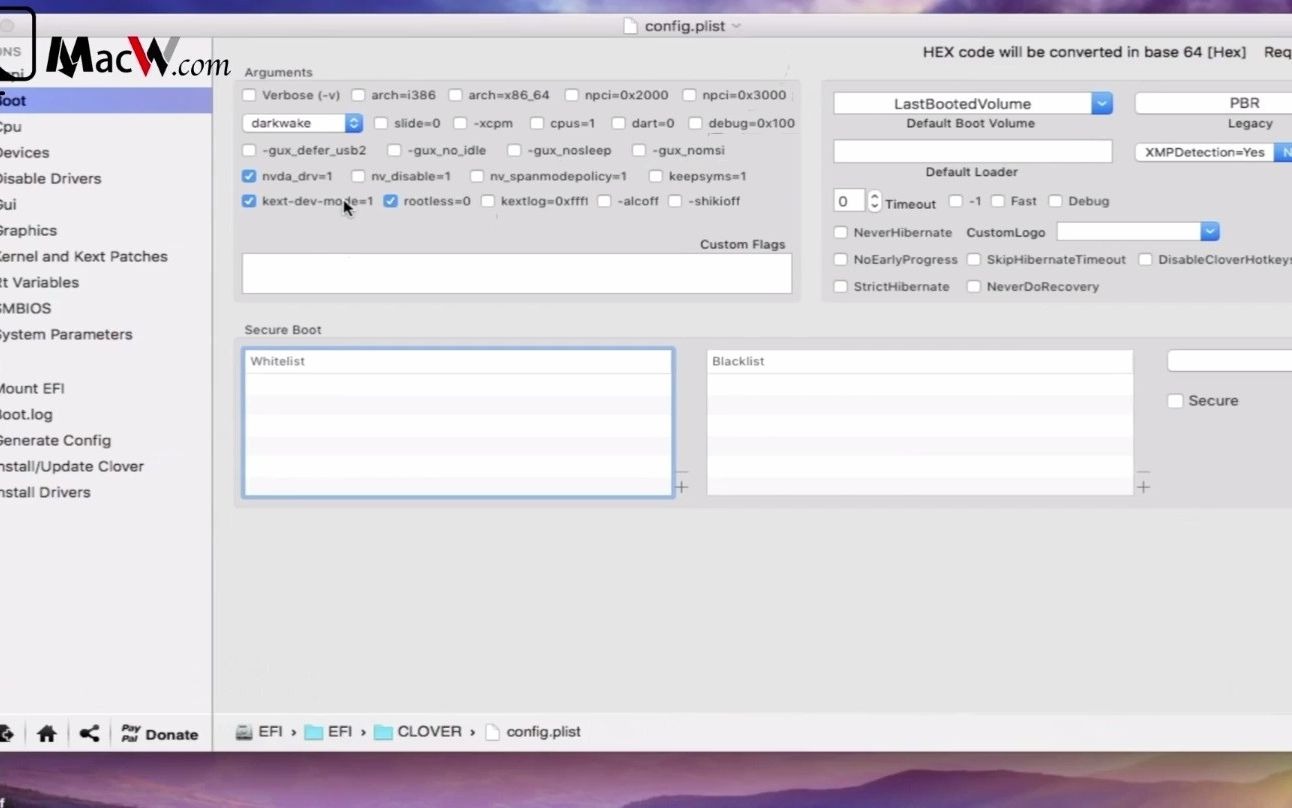Enable slide=0 checkbox
Image resolution: width=1292 pixels, height=808 pixels.
click(381, 123)
